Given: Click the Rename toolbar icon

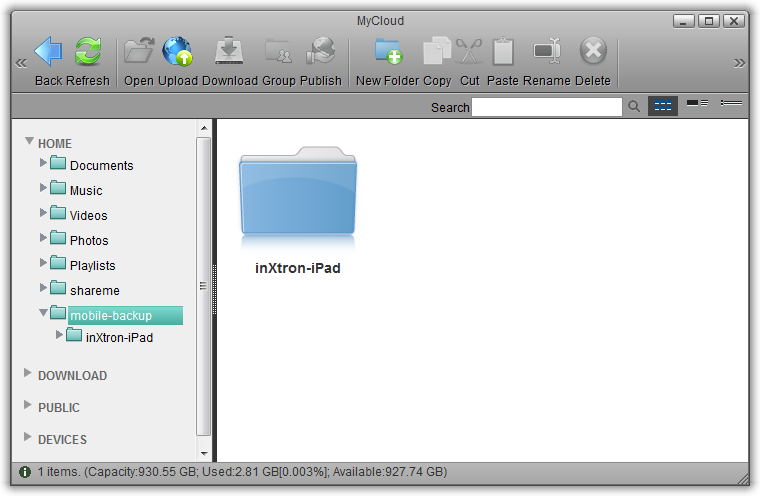Looking at the screenshot, I should click(x=546, y=52).
